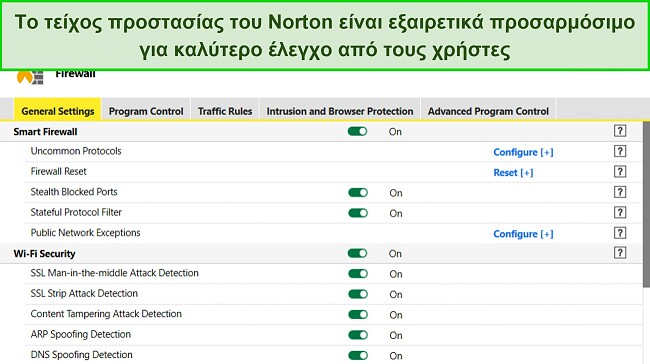The width and height of the screenshot is (650, 364).
Task: Open the Traffic Rules tab
Action: [x=225, y=111]
